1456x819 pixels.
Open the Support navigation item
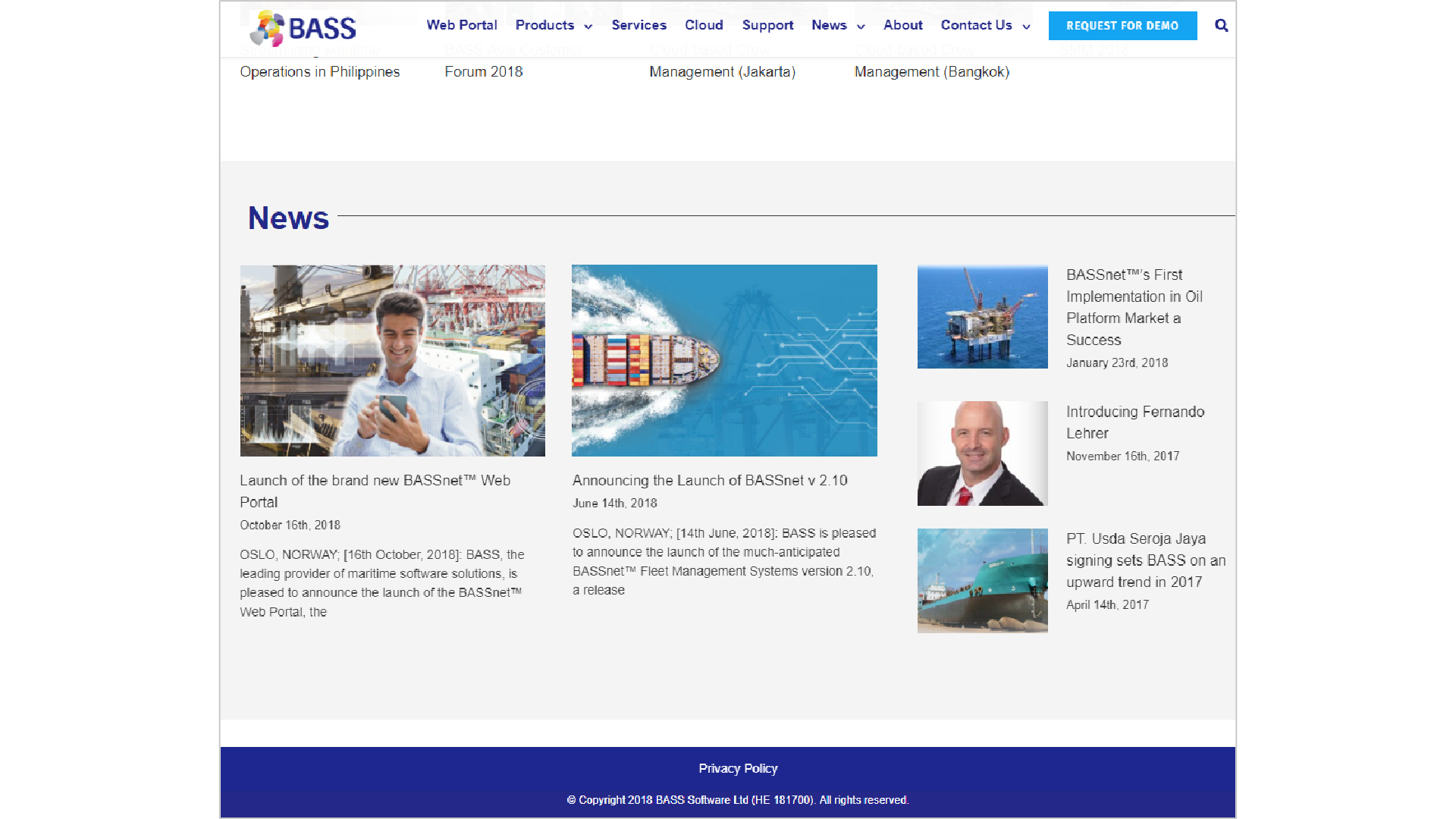coord(767,25)
